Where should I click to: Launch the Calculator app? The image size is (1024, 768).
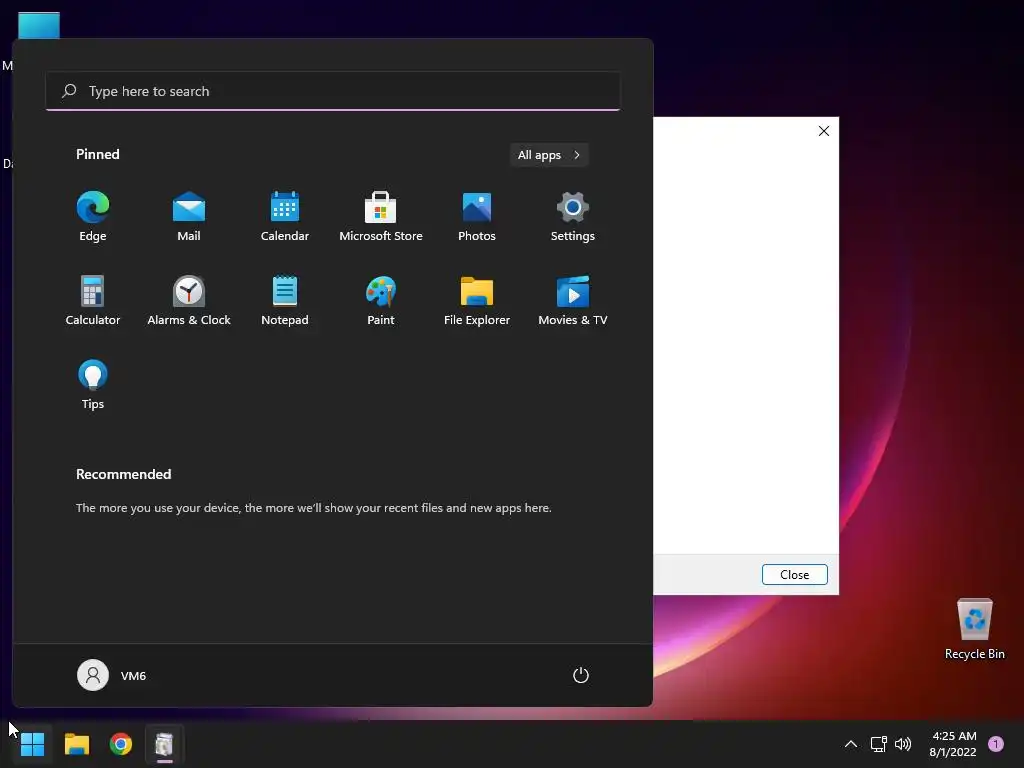pyautogui.click(x=93, y=301)
